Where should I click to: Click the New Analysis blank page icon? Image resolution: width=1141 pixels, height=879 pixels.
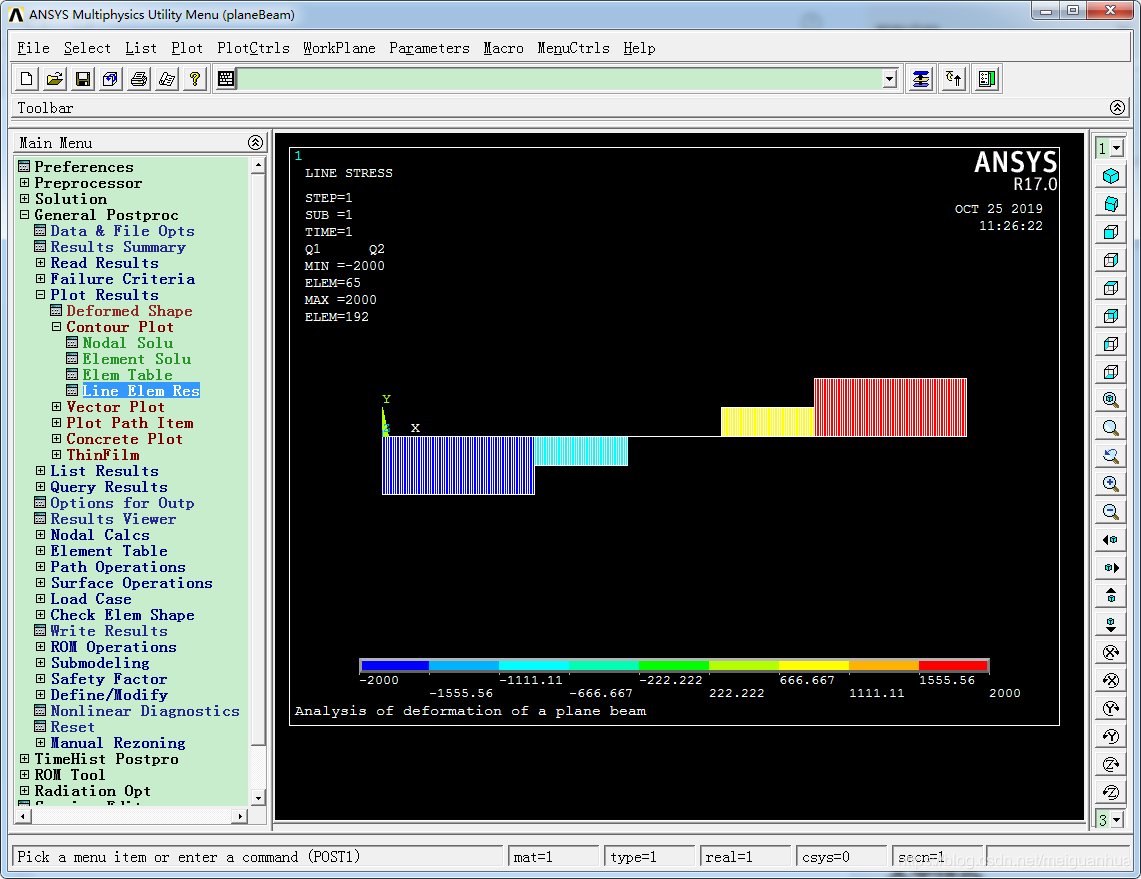click(27, 79)
